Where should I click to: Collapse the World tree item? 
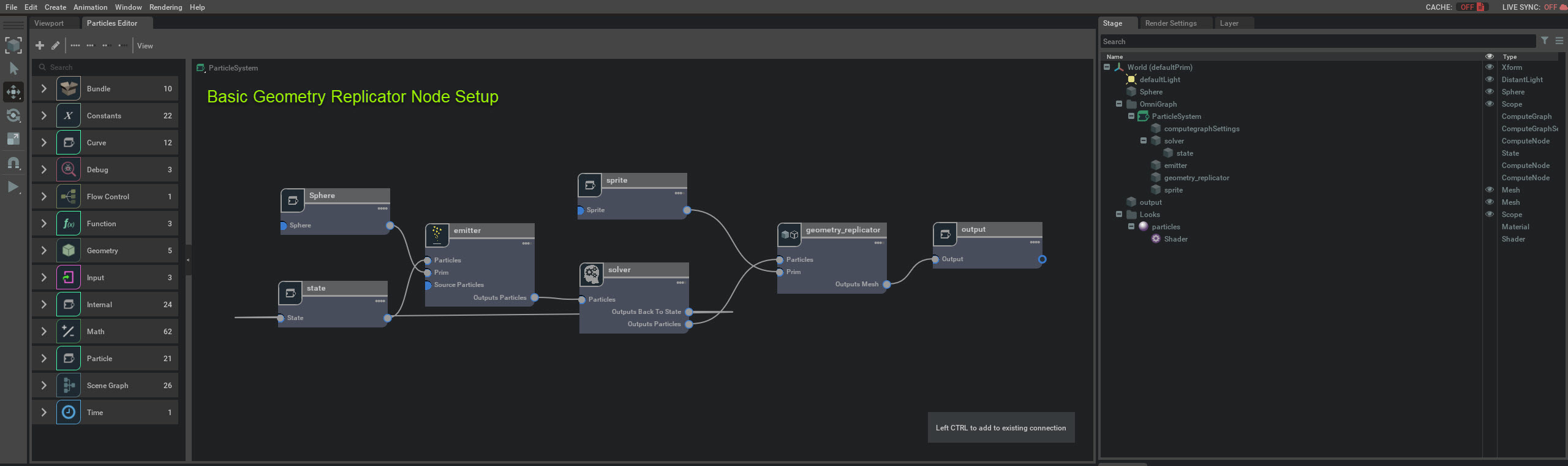tap(1107, 67)
